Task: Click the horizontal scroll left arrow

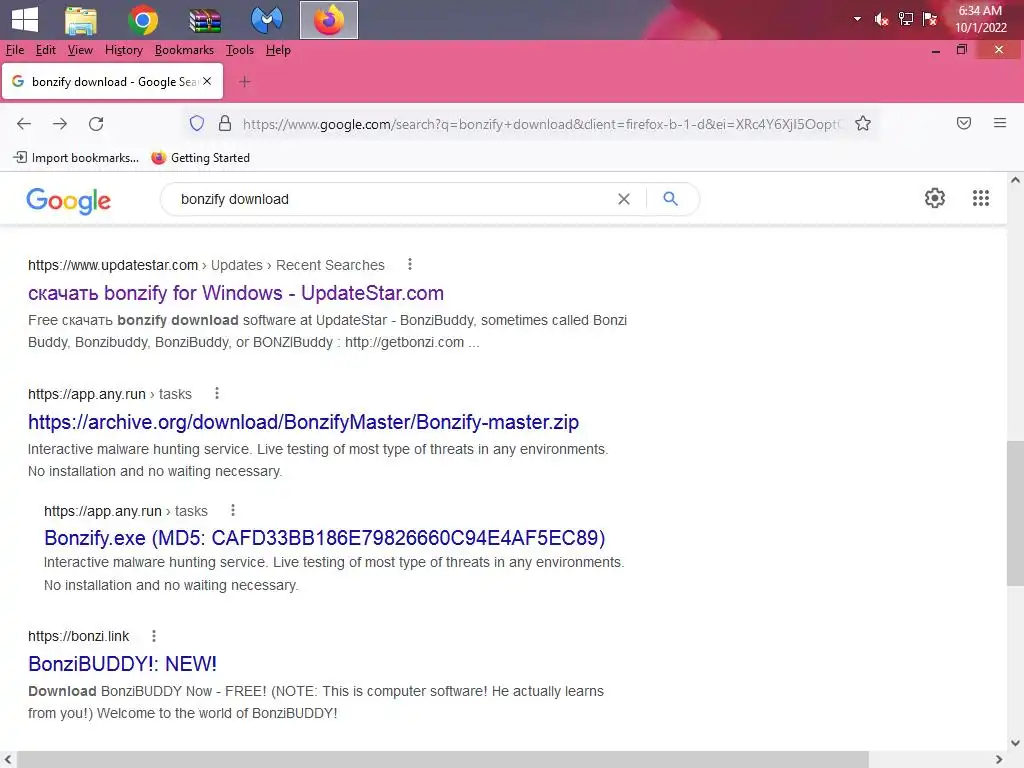Action: [x=8, y=760]
